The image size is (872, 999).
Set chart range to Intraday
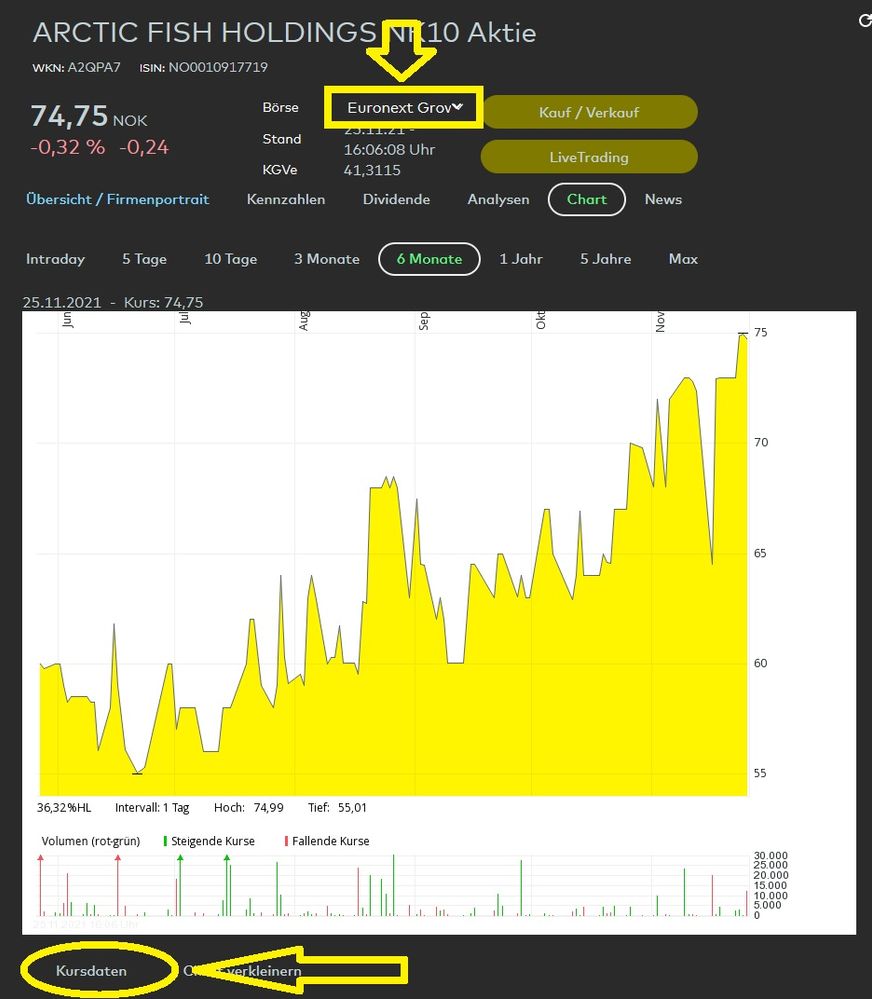pos(56,259)
